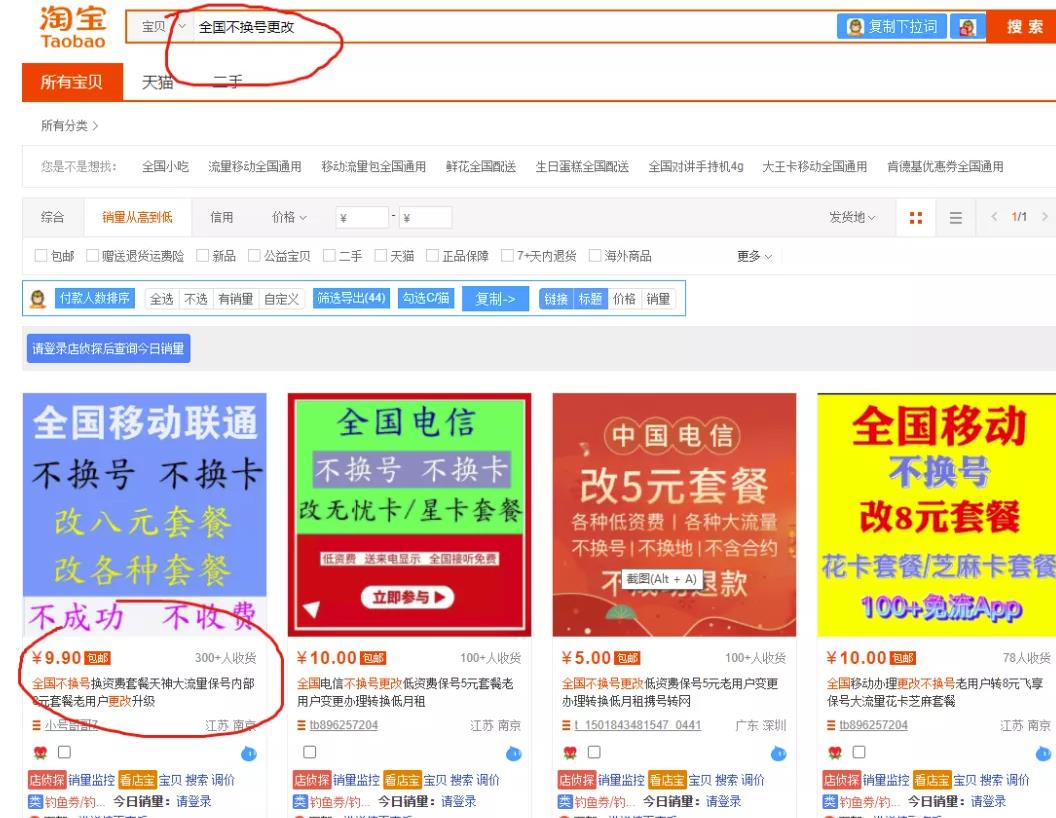Click blue Wangwang chat icon on first product
Image resolution: width=1056 pixels, height=818 pixels.
point(249,753)
